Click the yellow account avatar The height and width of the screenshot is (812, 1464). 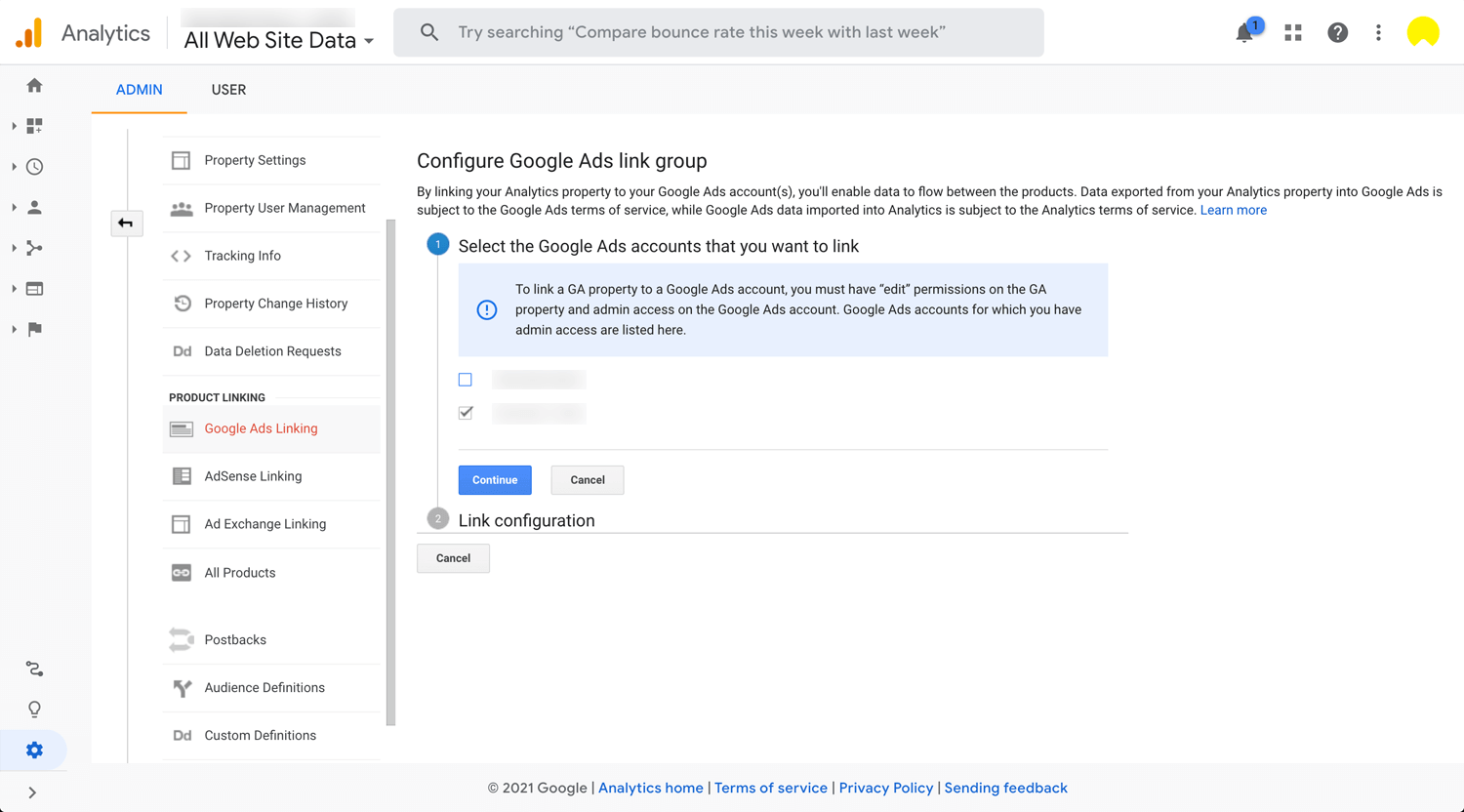click(1423, 32)
